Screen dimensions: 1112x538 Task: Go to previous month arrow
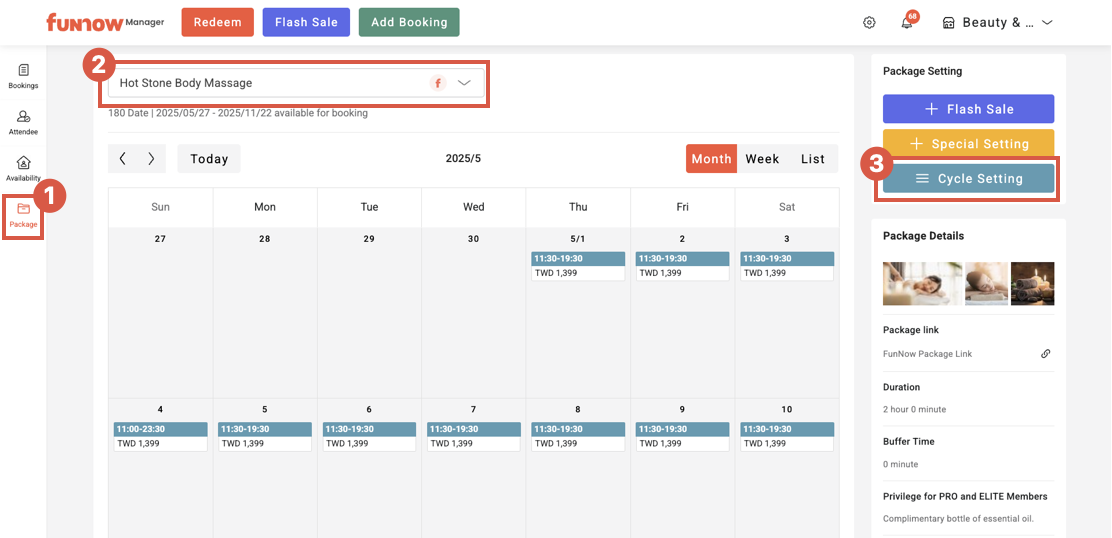123,158
